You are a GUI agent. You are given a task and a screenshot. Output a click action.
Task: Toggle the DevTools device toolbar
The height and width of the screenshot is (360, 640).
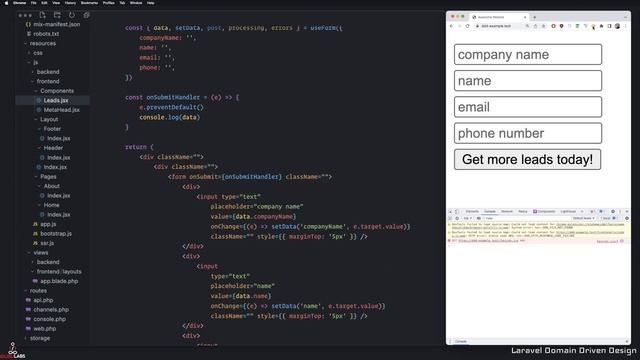tap(457, 211)
